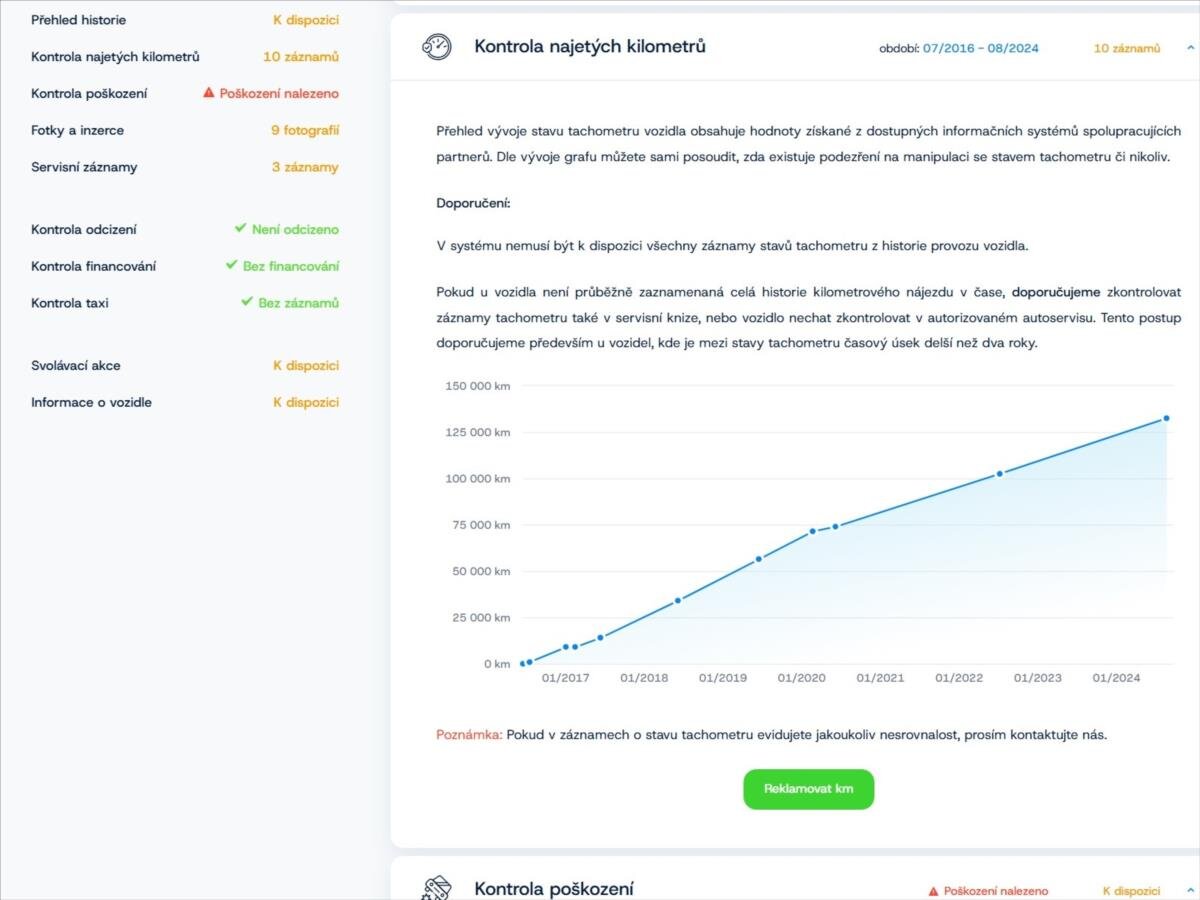1200x900 pixels.
Task: Open Servisní záznamy in the sidebar
Action: (84, 167)
